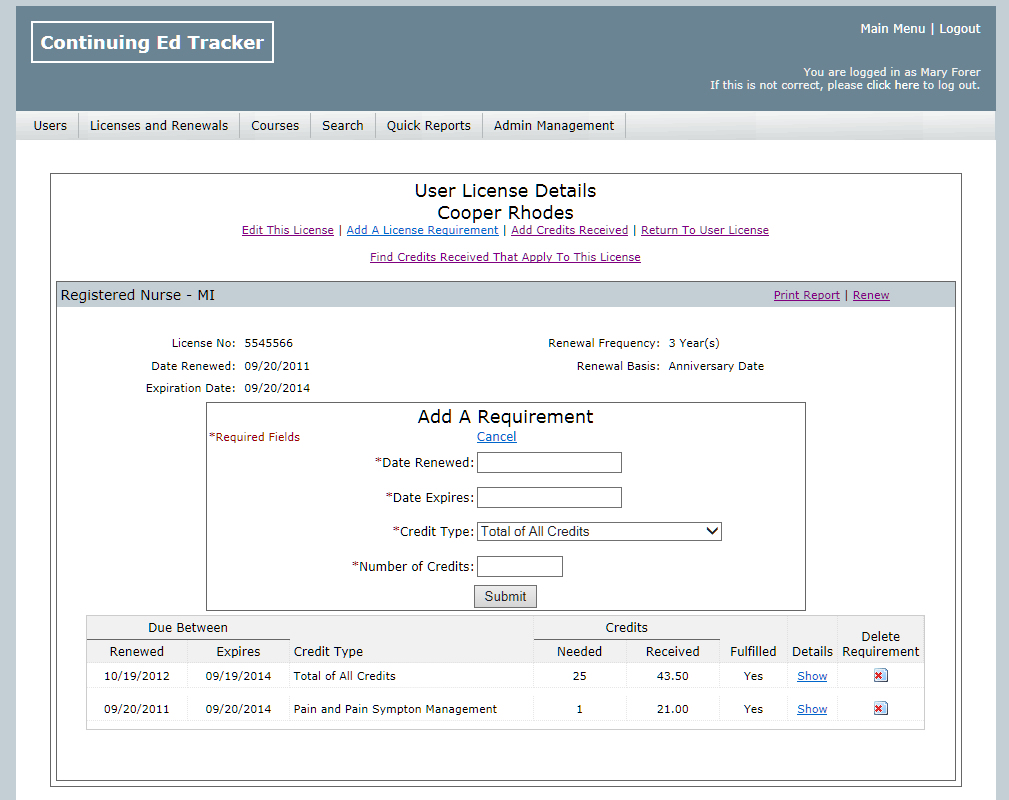Screen dimensions: 1009x800
Task: Open Licenses and Renewals menu
Action: 159,126
